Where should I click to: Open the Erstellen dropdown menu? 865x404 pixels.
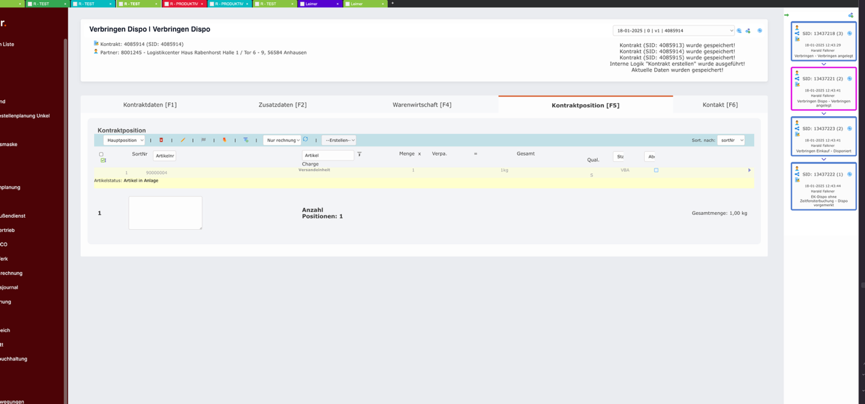click(x=339, y=140)
